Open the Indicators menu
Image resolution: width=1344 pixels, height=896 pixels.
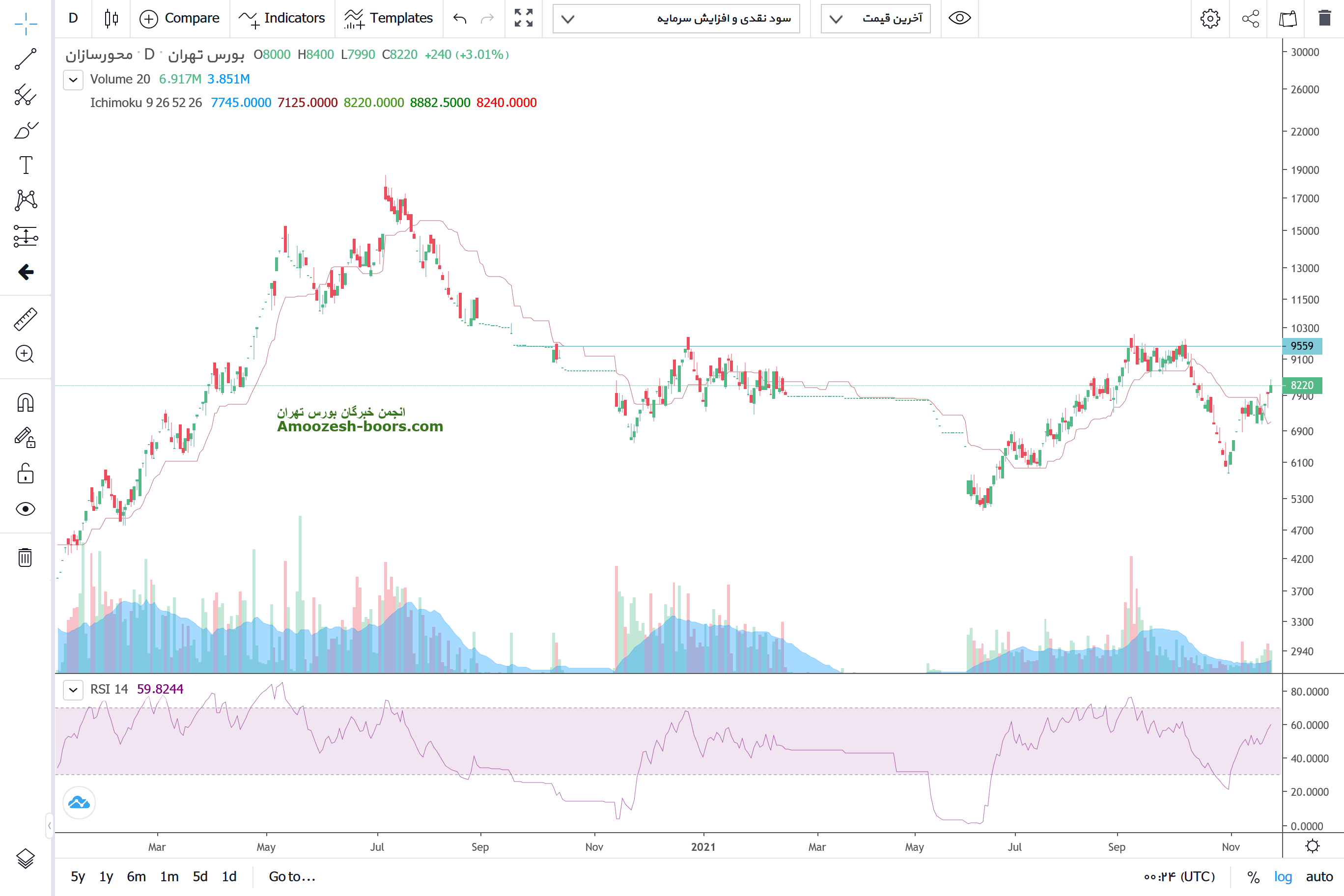(281, 18)
